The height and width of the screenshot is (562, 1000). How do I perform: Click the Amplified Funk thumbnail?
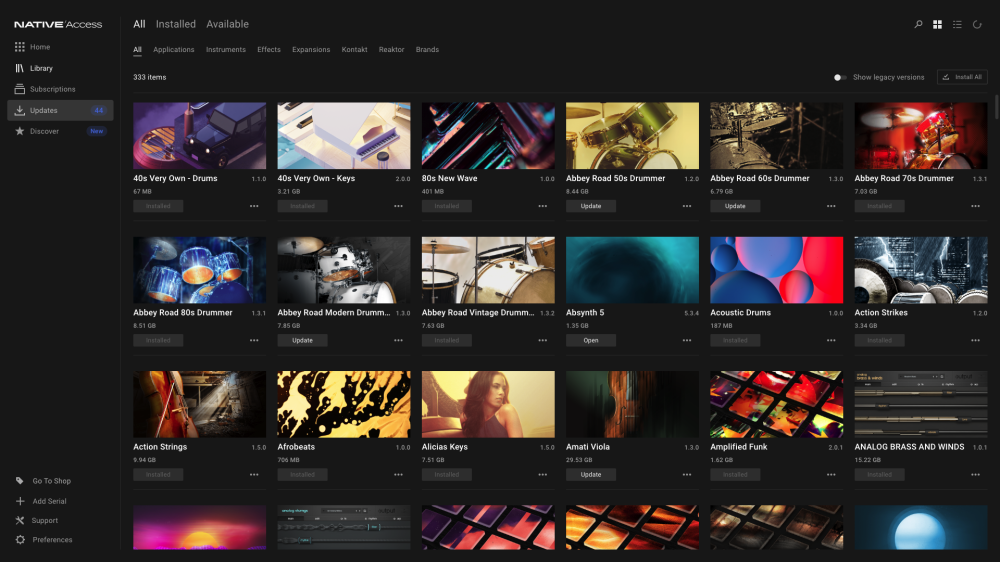(x=777, y=404)
